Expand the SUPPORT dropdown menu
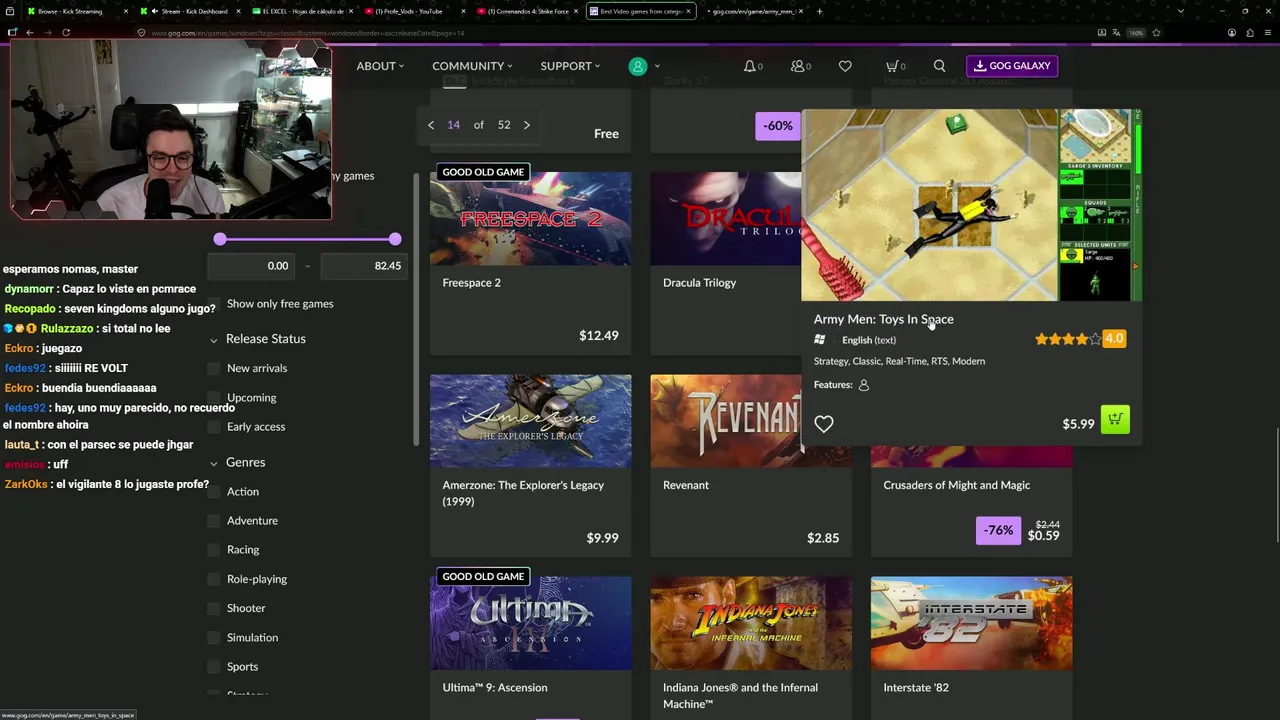This screenshot has height=720, width=1280. (570, 66)
